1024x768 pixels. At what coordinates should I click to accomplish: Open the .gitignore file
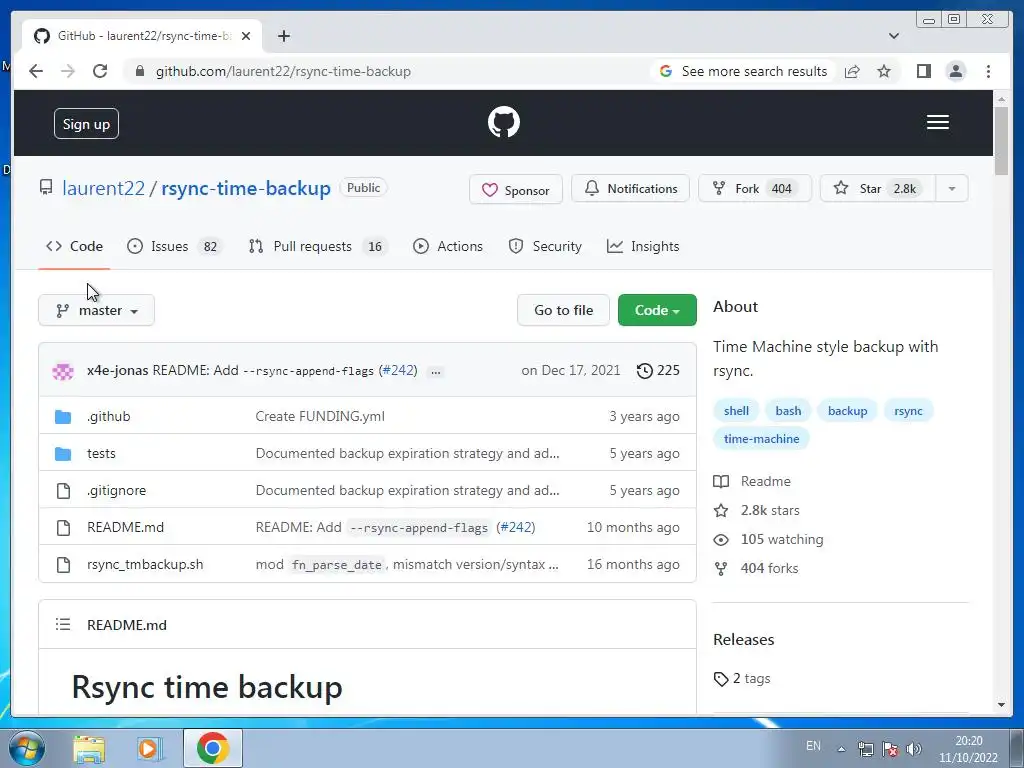(116, 490)
